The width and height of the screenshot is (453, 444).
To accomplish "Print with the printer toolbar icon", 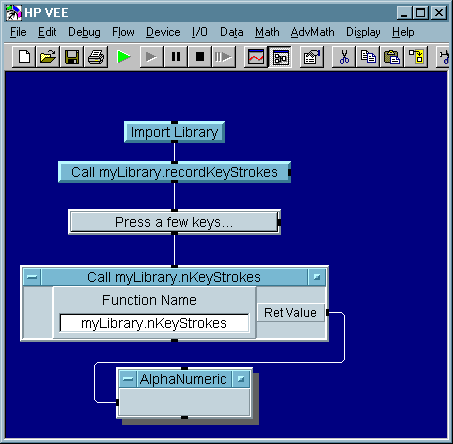I will [x=96, y=57].
